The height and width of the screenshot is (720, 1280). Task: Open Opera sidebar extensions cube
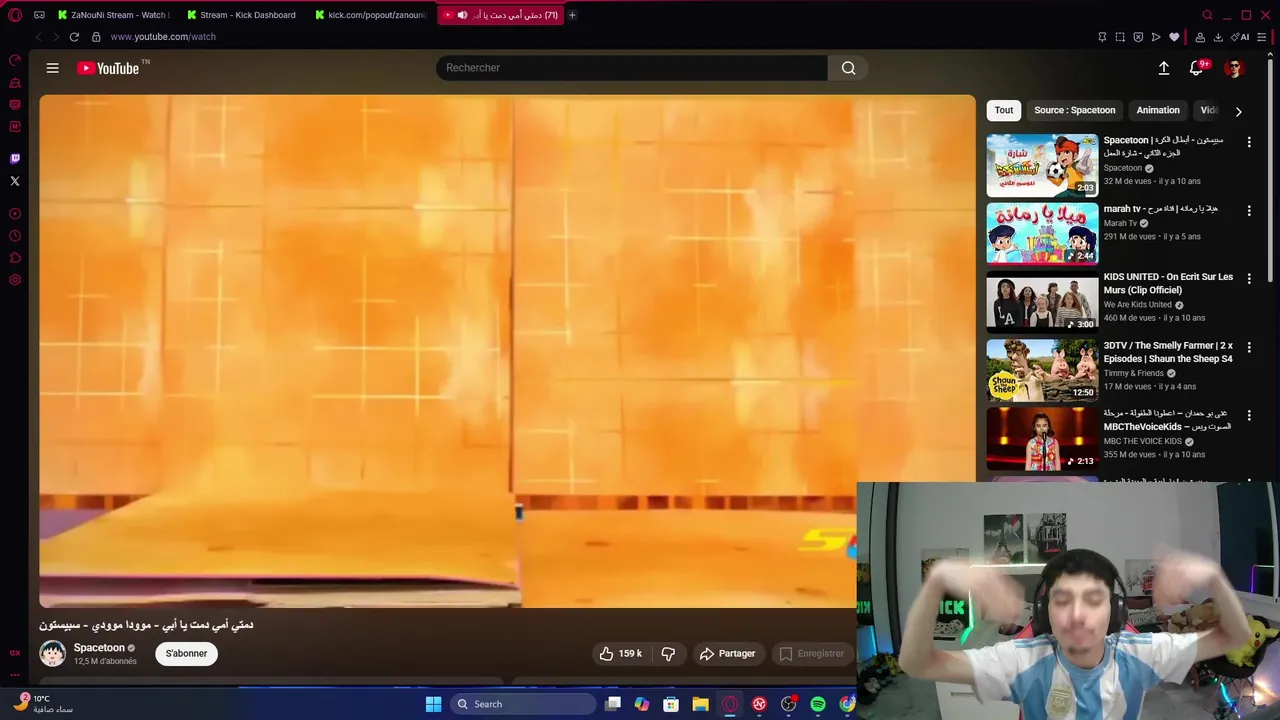(x=15, y=258)
